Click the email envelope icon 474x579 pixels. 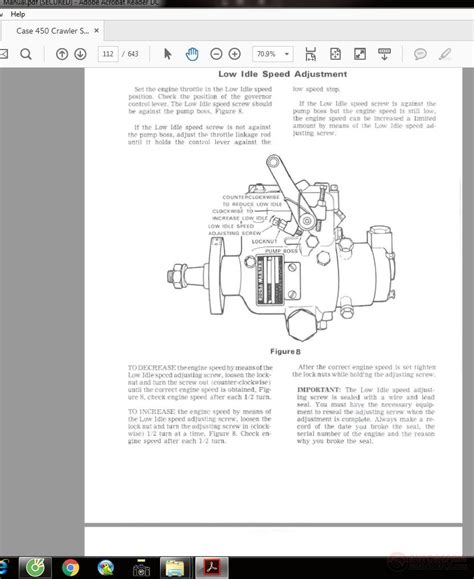pos(3,54)
